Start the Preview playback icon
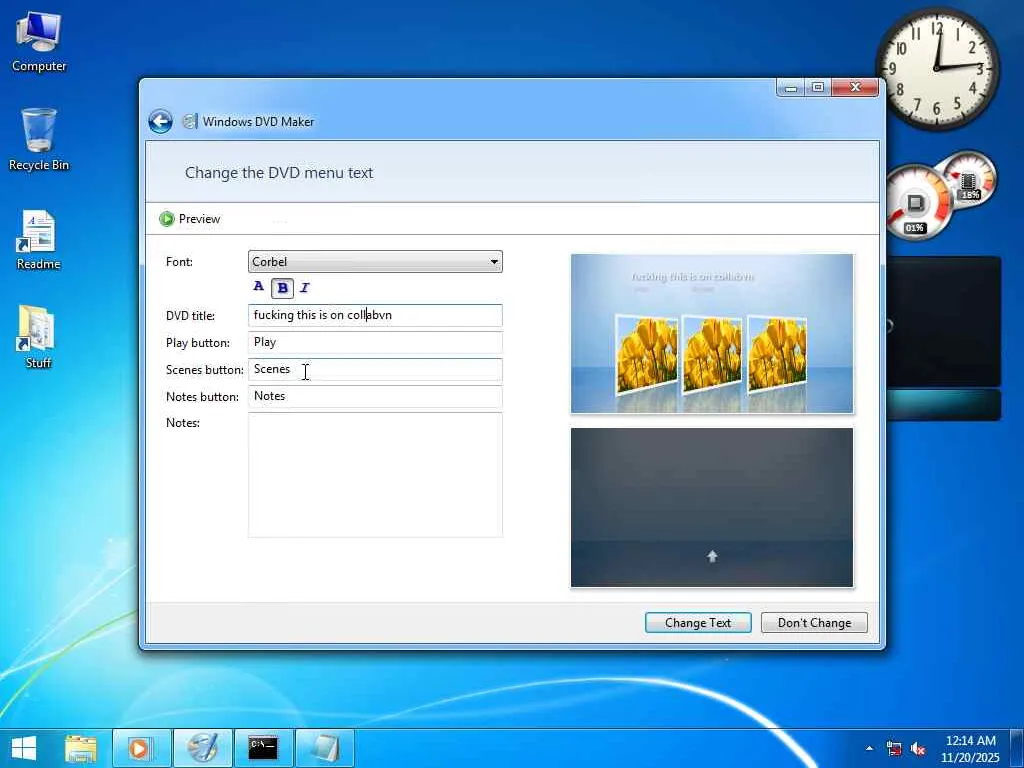 click(167, 219)
